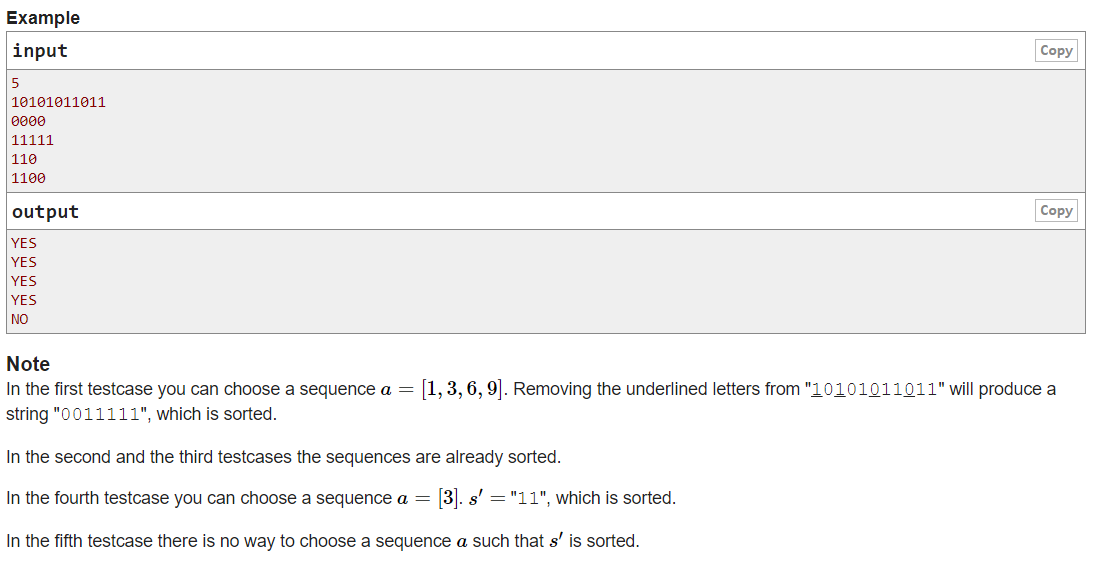1100x582 pixels.
Task: Click the last input line "1100"
Action: pyautogui.click(x=28, y=178)
